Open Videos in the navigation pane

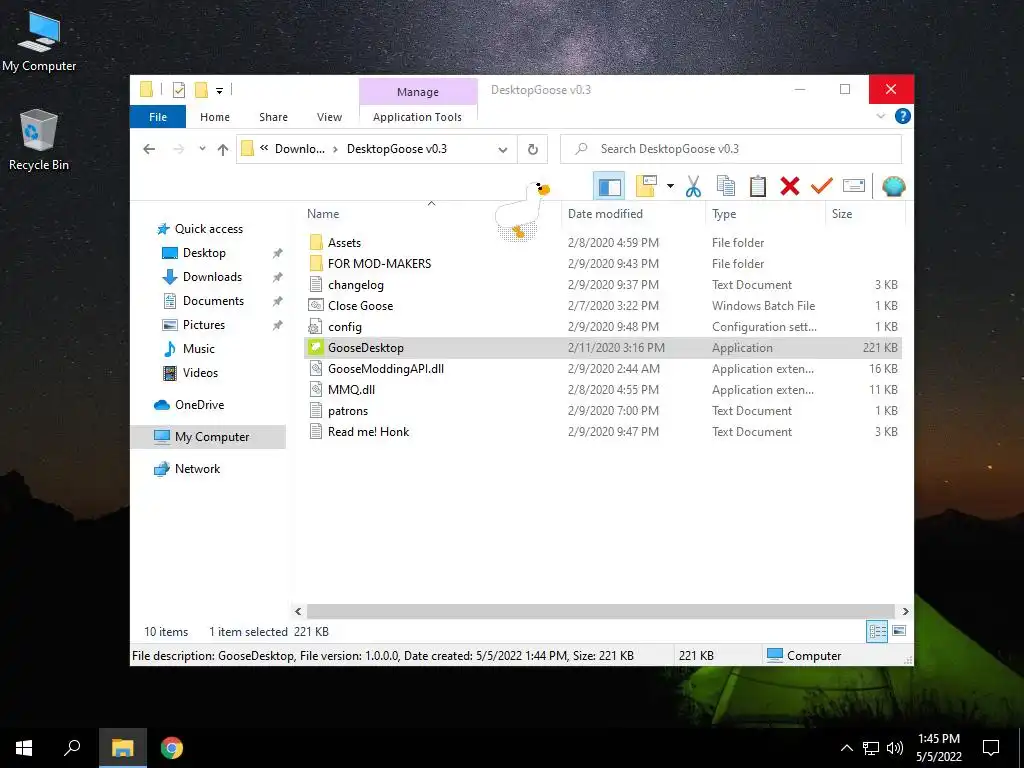200,373
